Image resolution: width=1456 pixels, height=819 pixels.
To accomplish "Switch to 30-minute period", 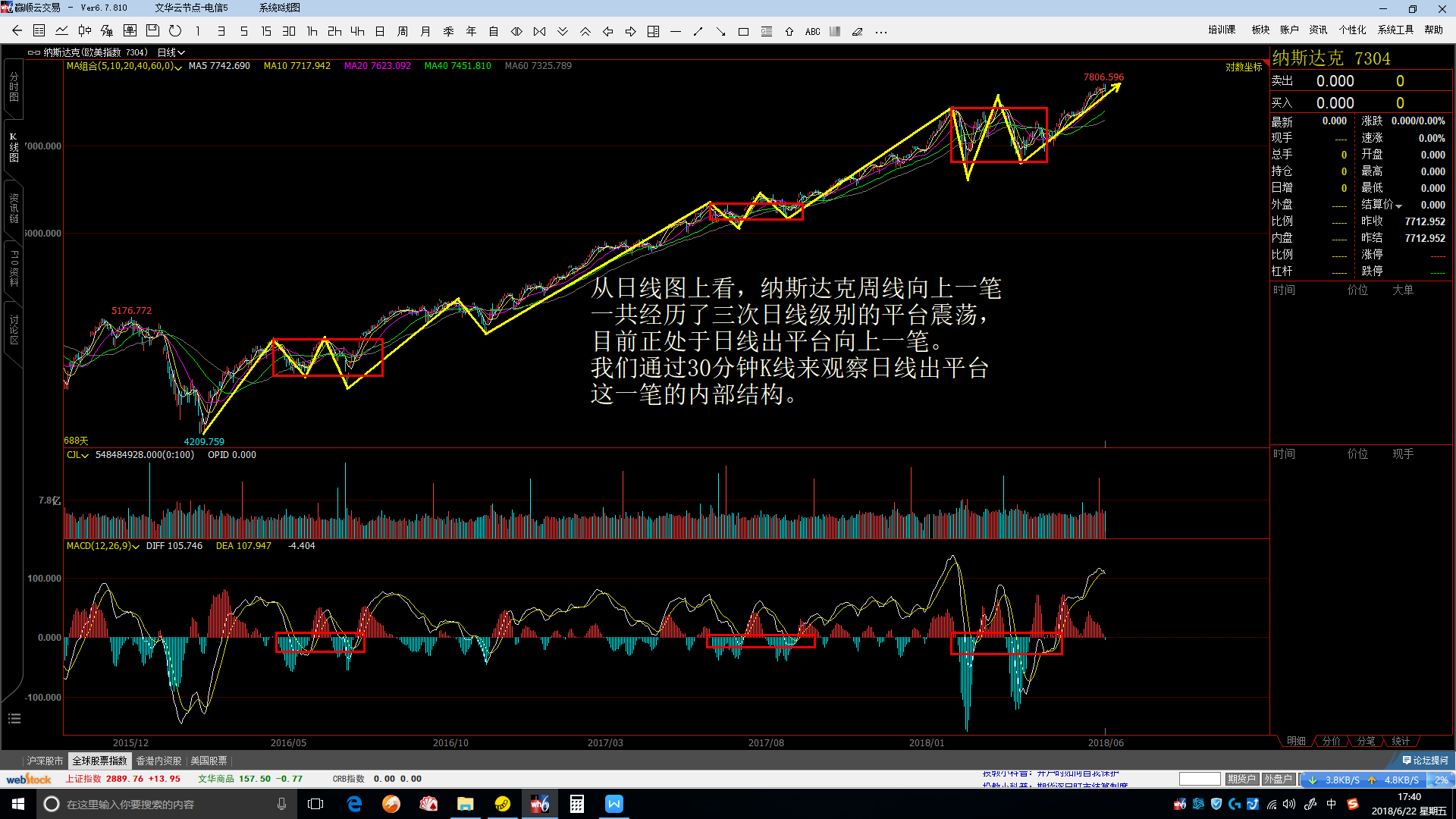I will [289, 31].
